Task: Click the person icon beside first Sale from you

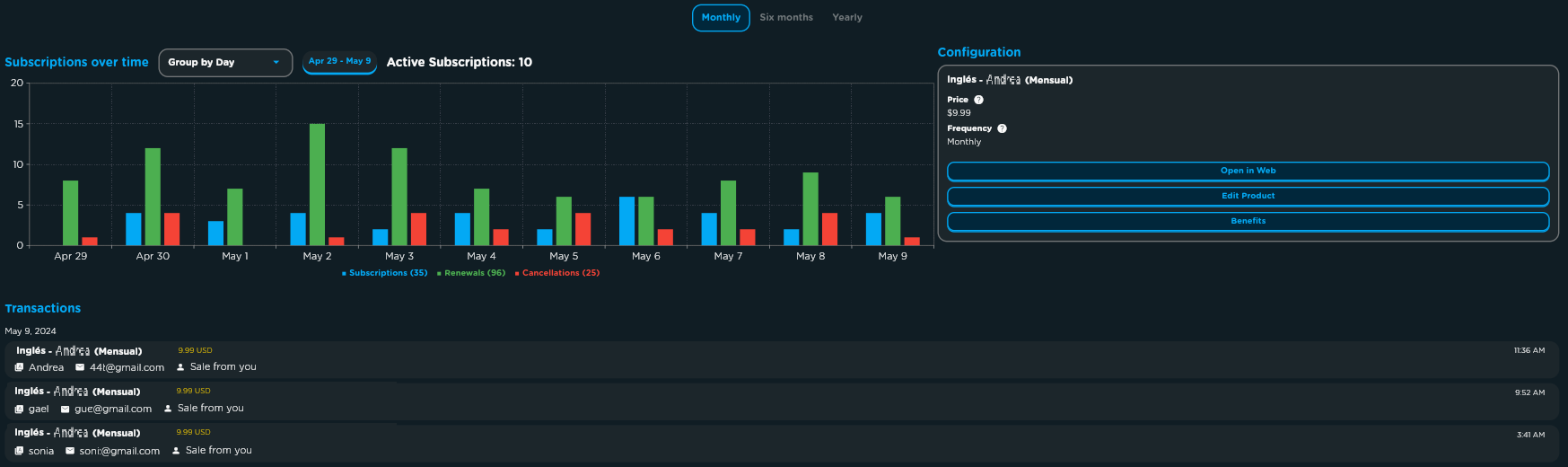Action: (x=180, y=367)
